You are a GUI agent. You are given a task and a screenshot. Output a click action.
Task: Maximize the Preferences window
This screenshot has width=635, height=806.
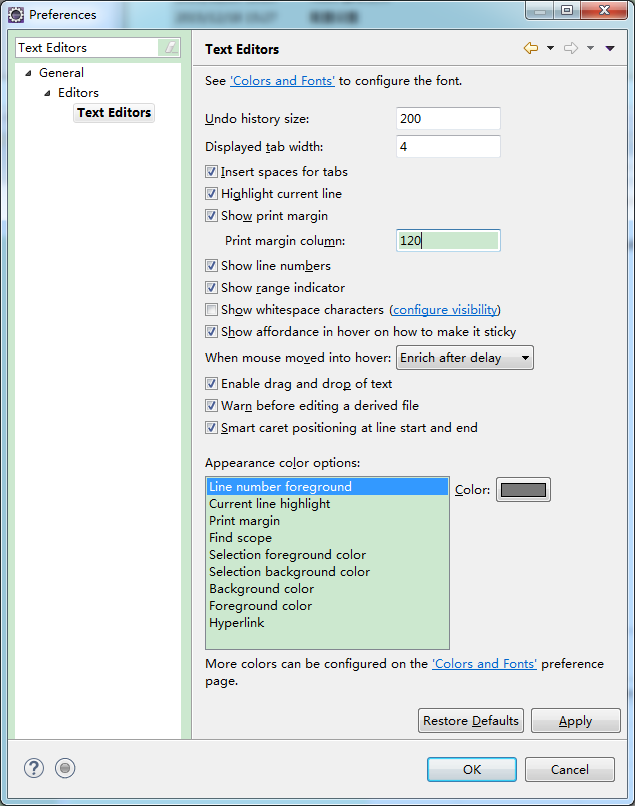(567, 11)
